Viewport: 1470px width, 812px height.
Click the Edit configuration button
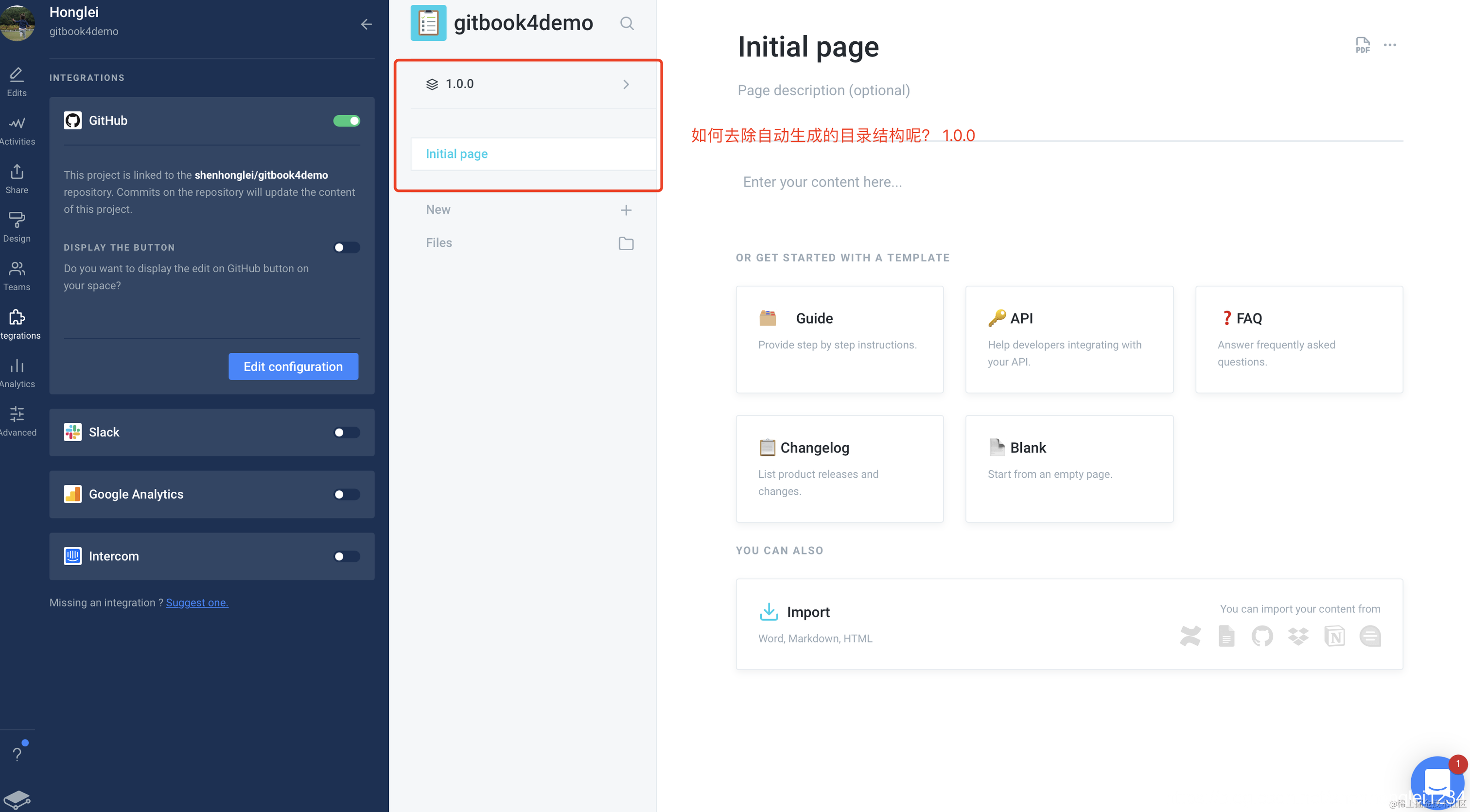coord(293,366)
